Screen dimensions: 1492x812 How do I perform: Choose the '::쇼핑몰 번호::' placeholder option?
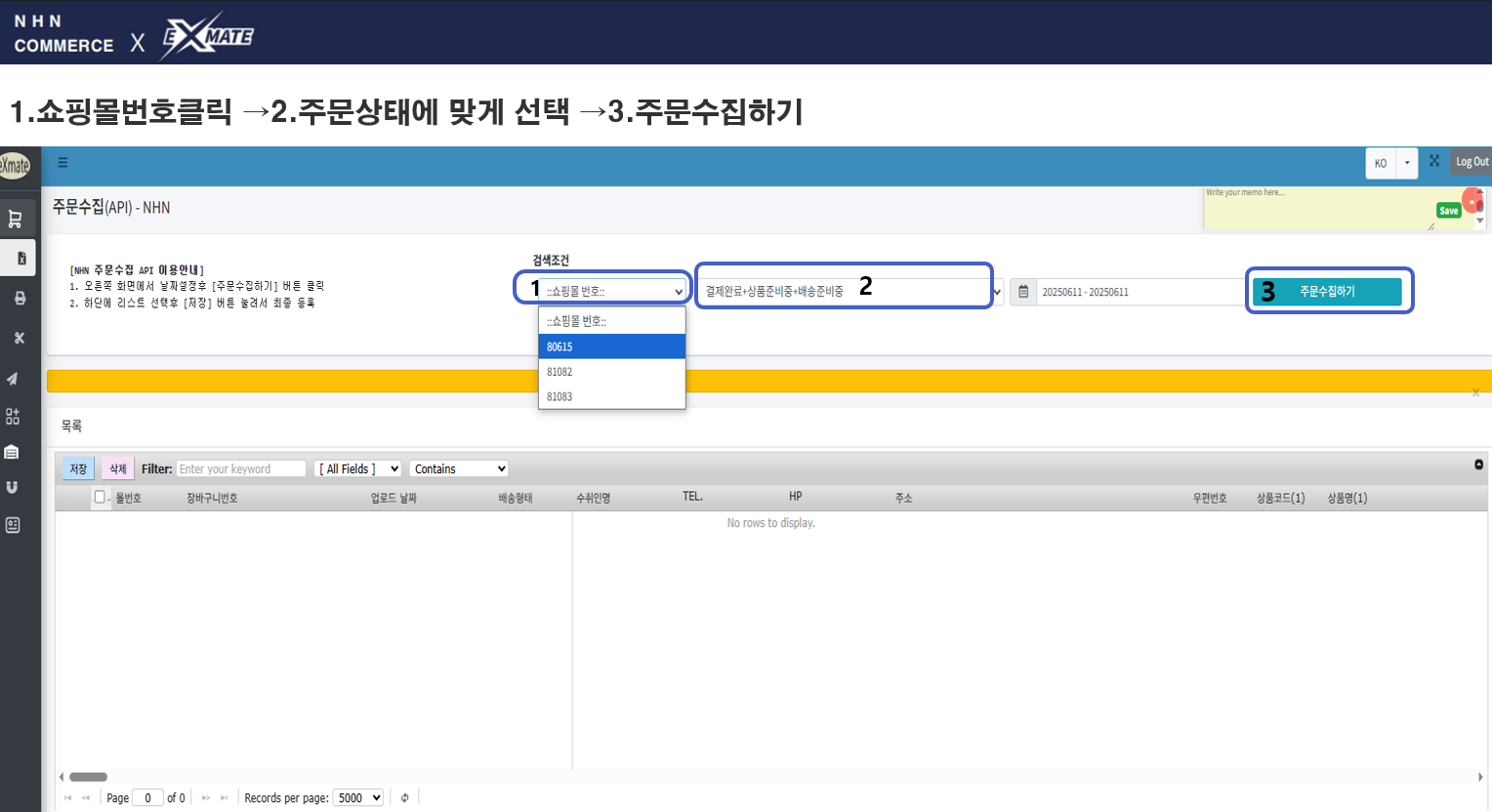tap(612, 321)
